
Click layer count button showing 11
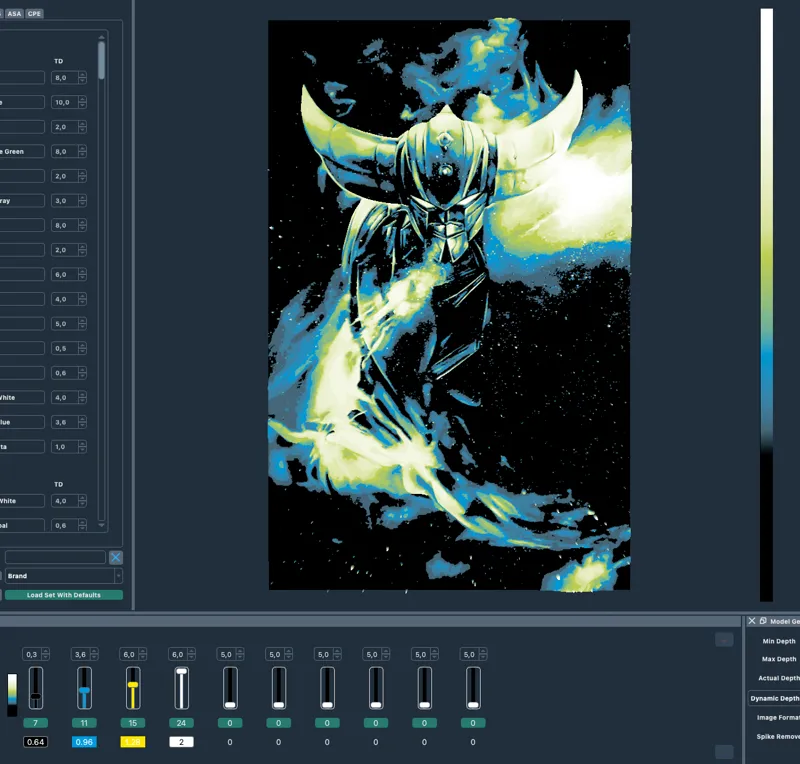tap(84, 723)
